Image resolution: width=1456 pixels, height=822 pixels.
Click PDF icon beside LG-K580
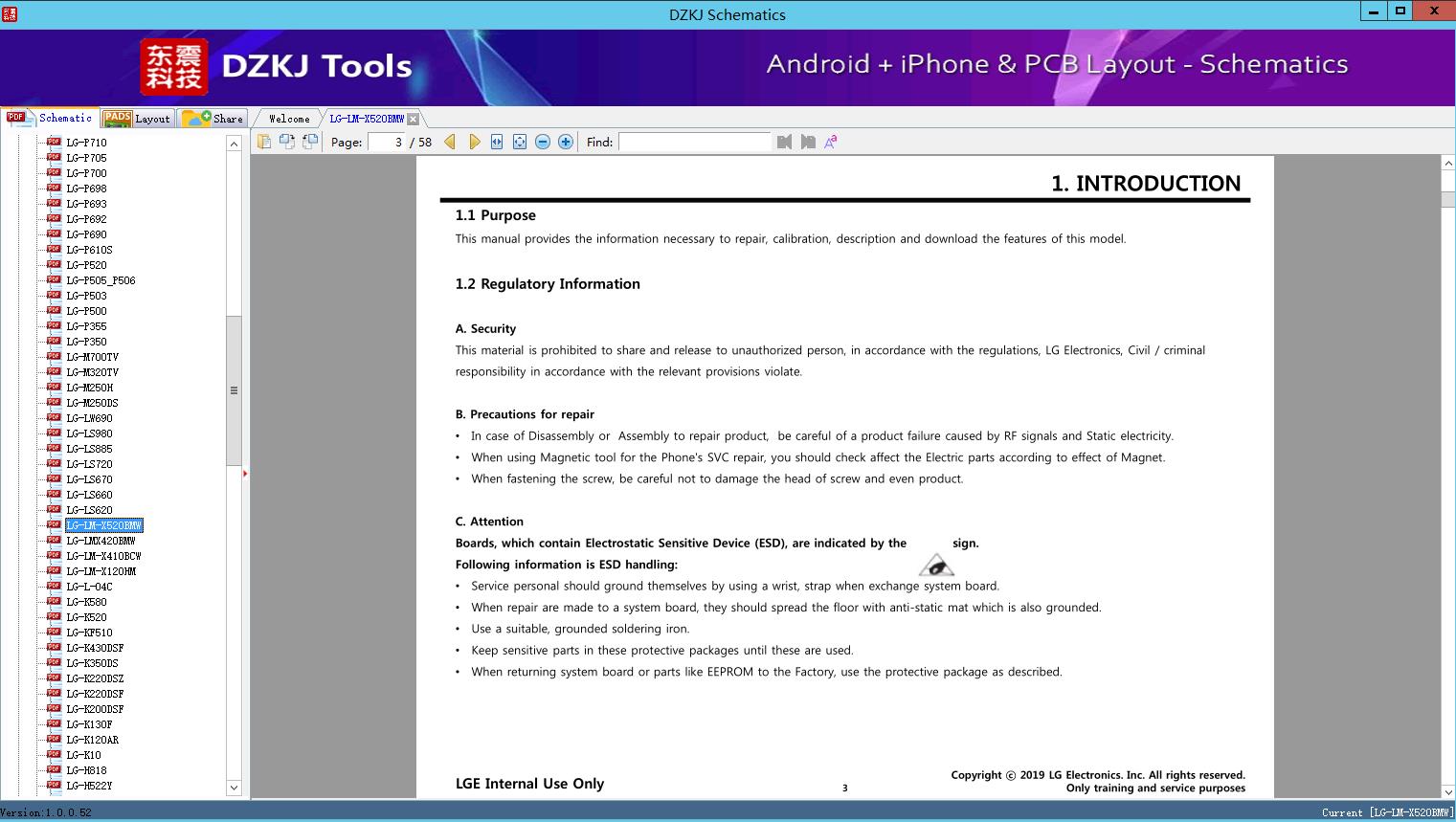coord(54,601)
